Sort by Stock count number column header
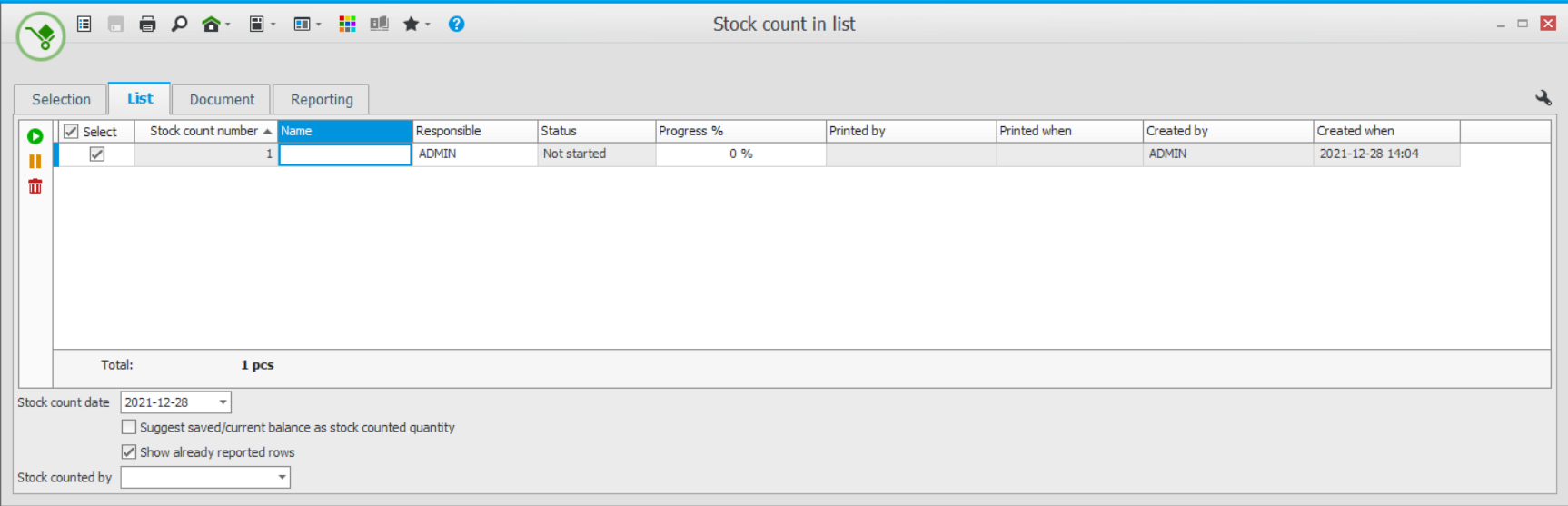Screen dimensions: 1568x506 204,132
